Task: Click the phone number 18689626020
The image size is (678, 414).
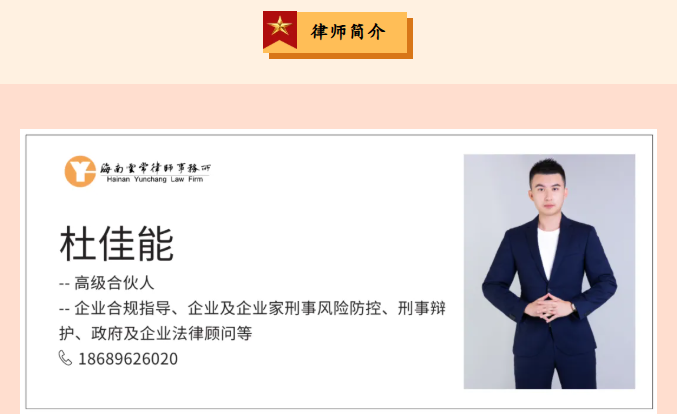Action: pyautogui.click(x=128, y=359)
